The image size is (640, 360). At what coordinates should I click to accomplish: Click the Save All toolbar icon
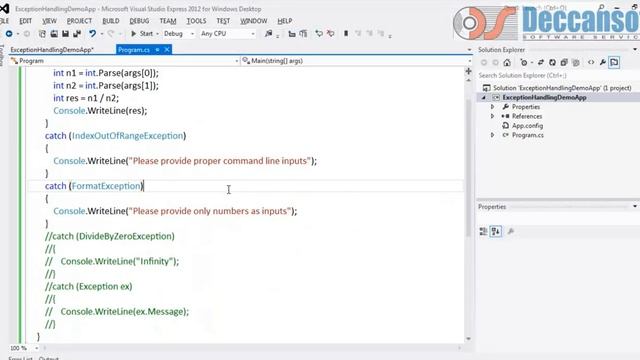click(x=77, y=33)
